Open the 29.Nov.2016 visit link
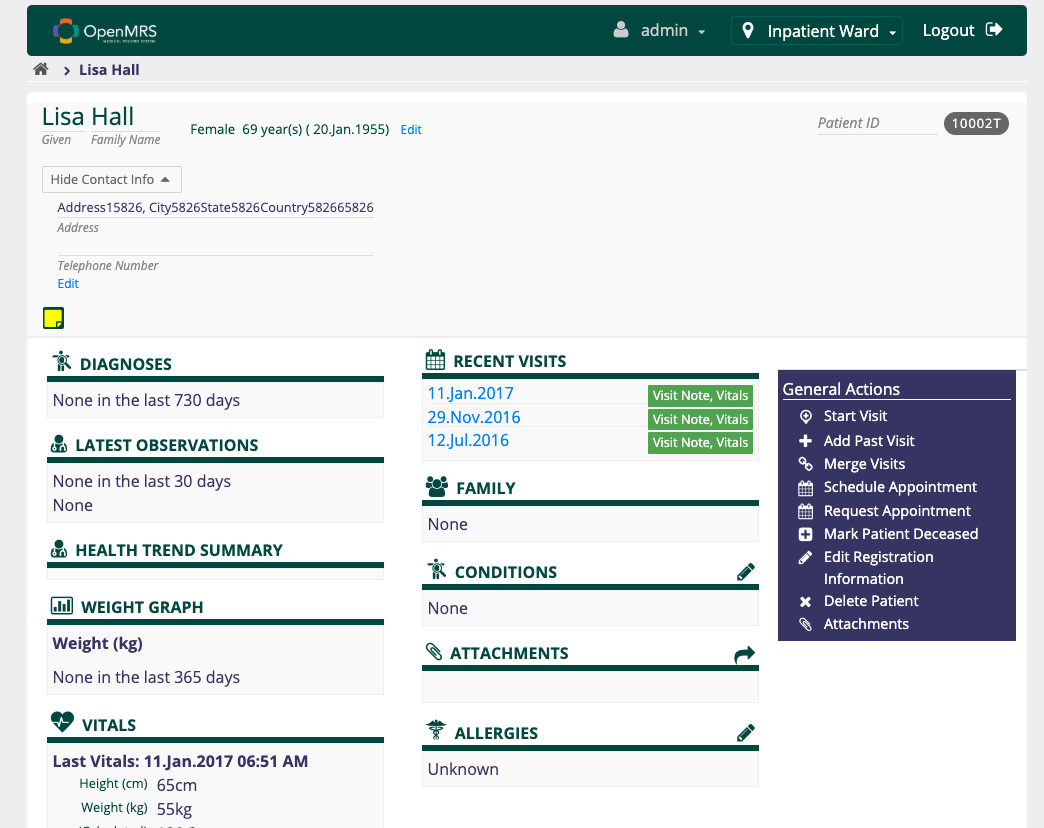 (474, 417)
